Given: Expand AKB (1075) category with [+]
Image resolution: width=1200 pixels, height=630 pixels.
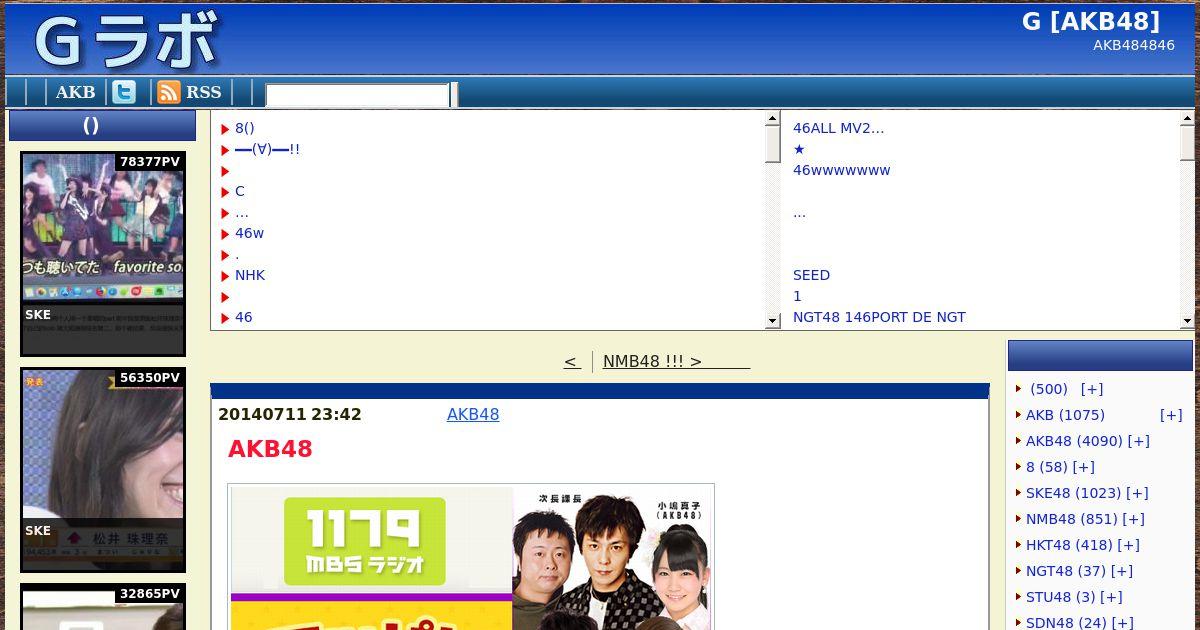Looking at the screenshot, I should (x=1171, y=415).
